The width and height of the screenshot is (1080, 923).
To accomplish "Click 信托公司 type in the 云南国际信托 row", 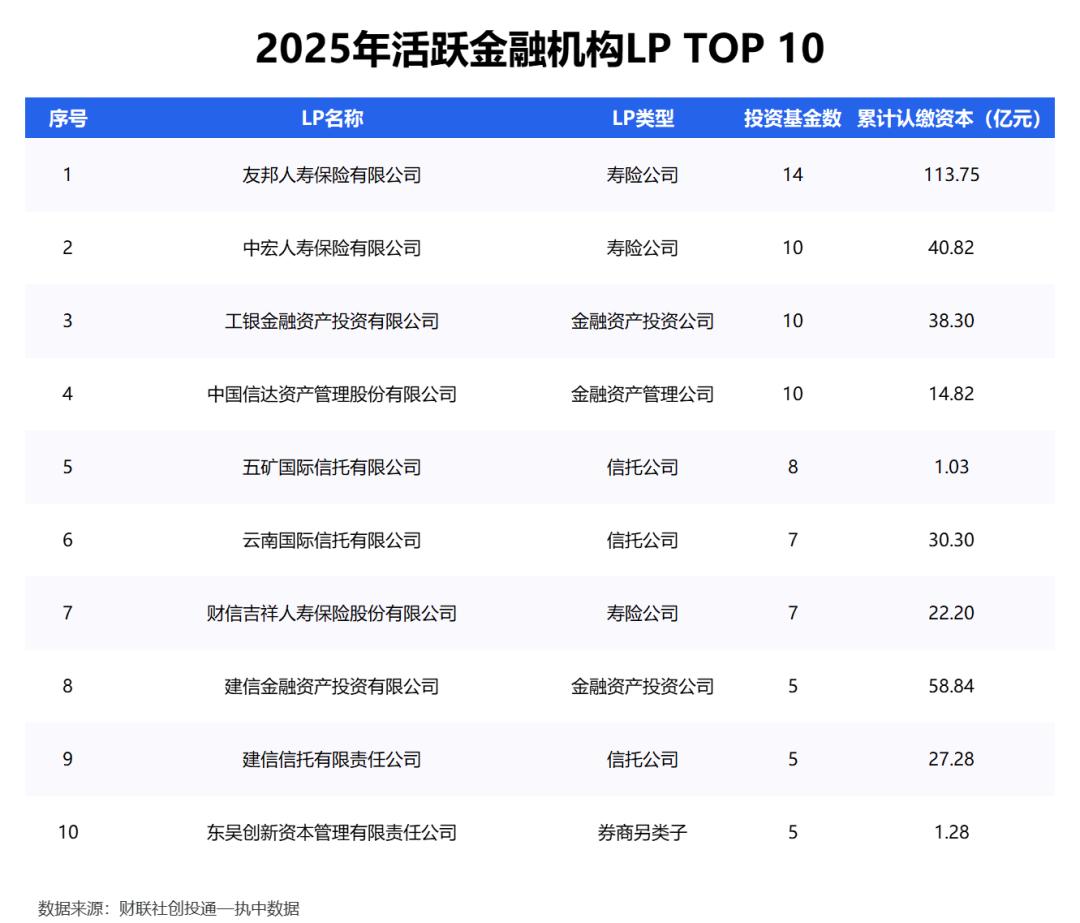I will click(x=643, y=540).
